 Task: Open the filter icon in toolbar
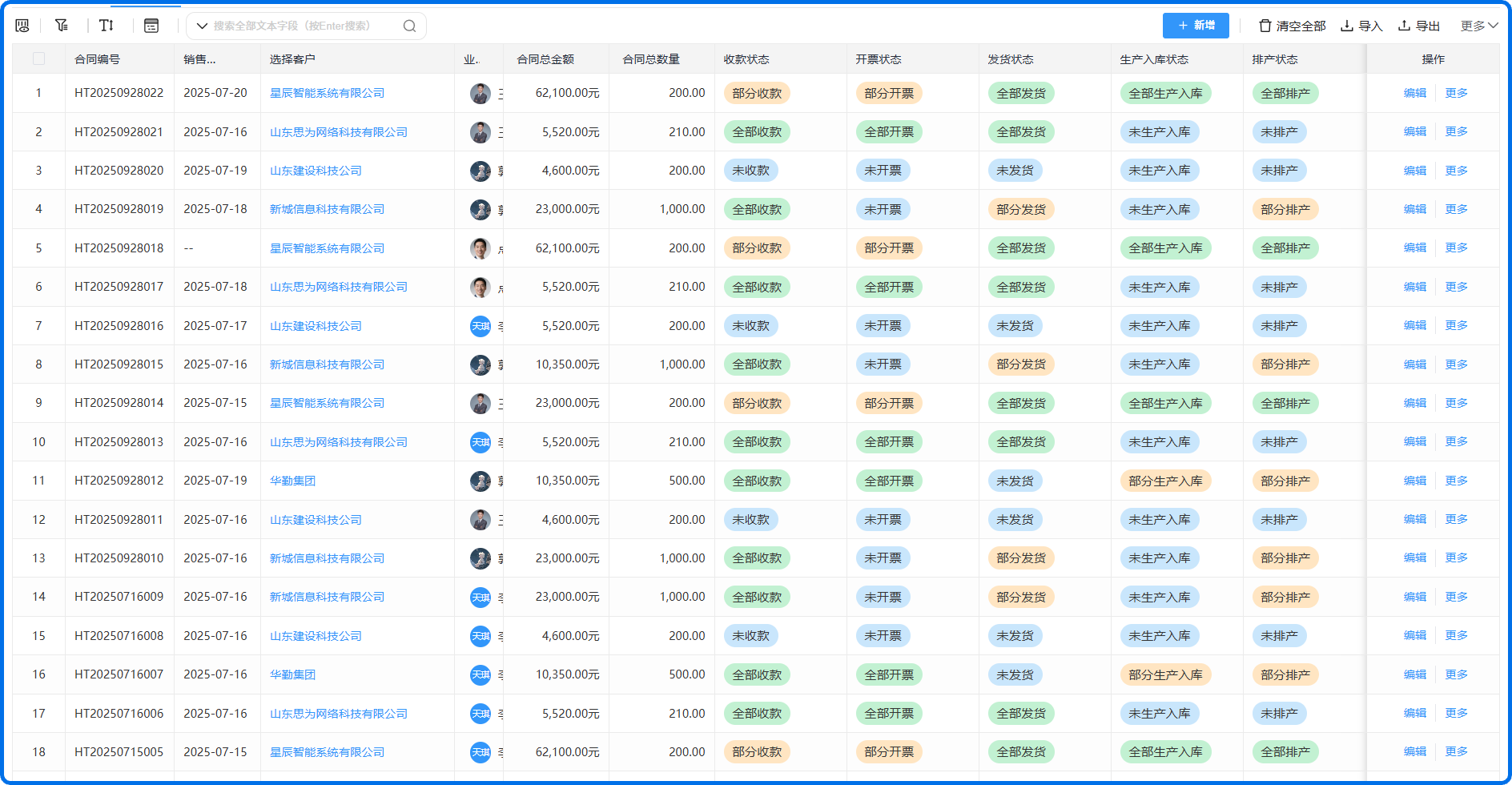point(62,26)
